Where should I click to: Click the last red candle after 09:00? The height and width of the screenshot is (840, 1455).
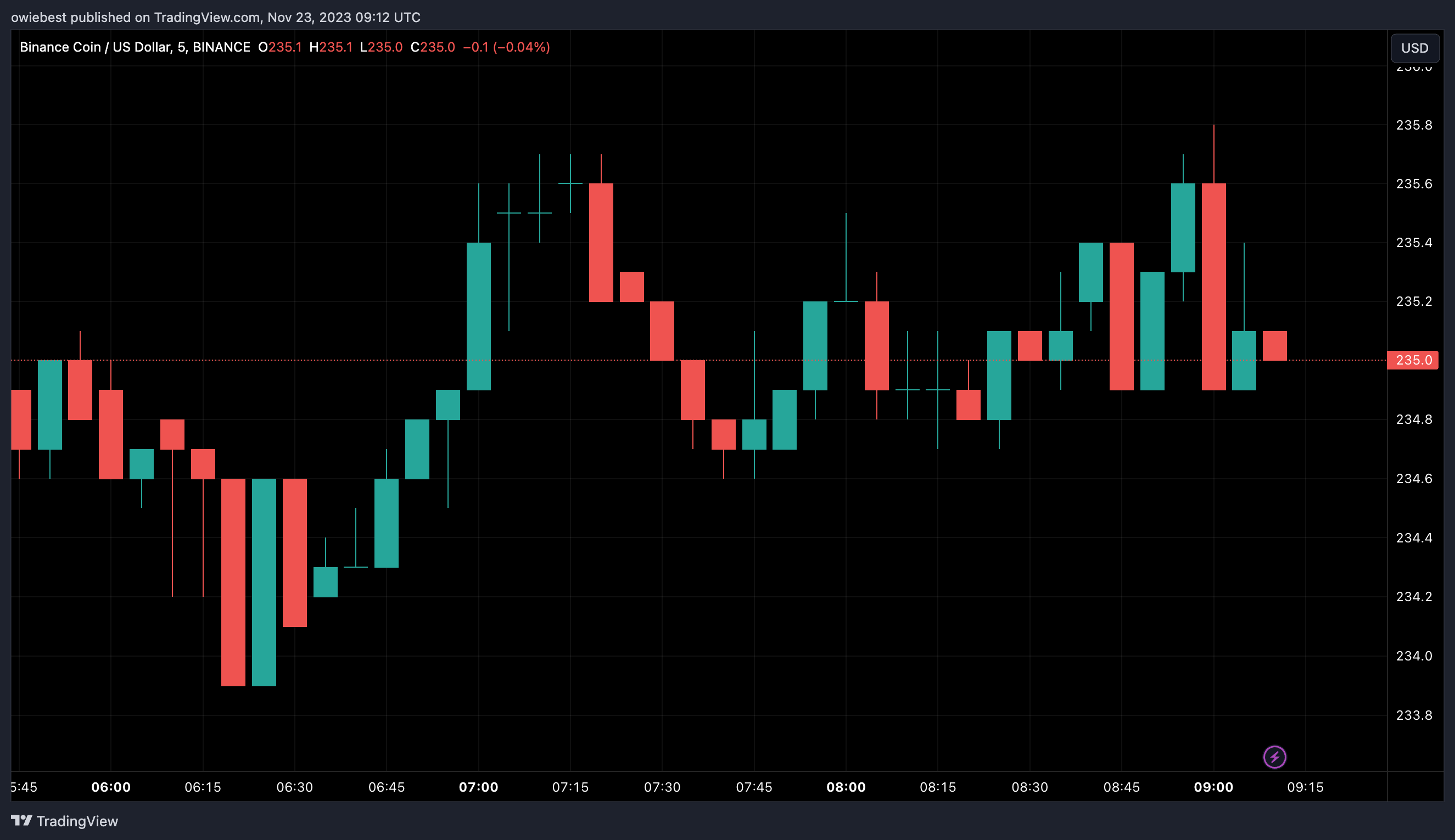click(x=1274, y=345)
